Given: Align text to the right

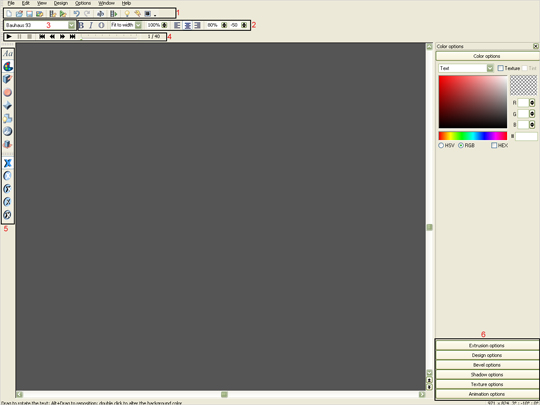Looking at the screenshot, I should point(197,25).
